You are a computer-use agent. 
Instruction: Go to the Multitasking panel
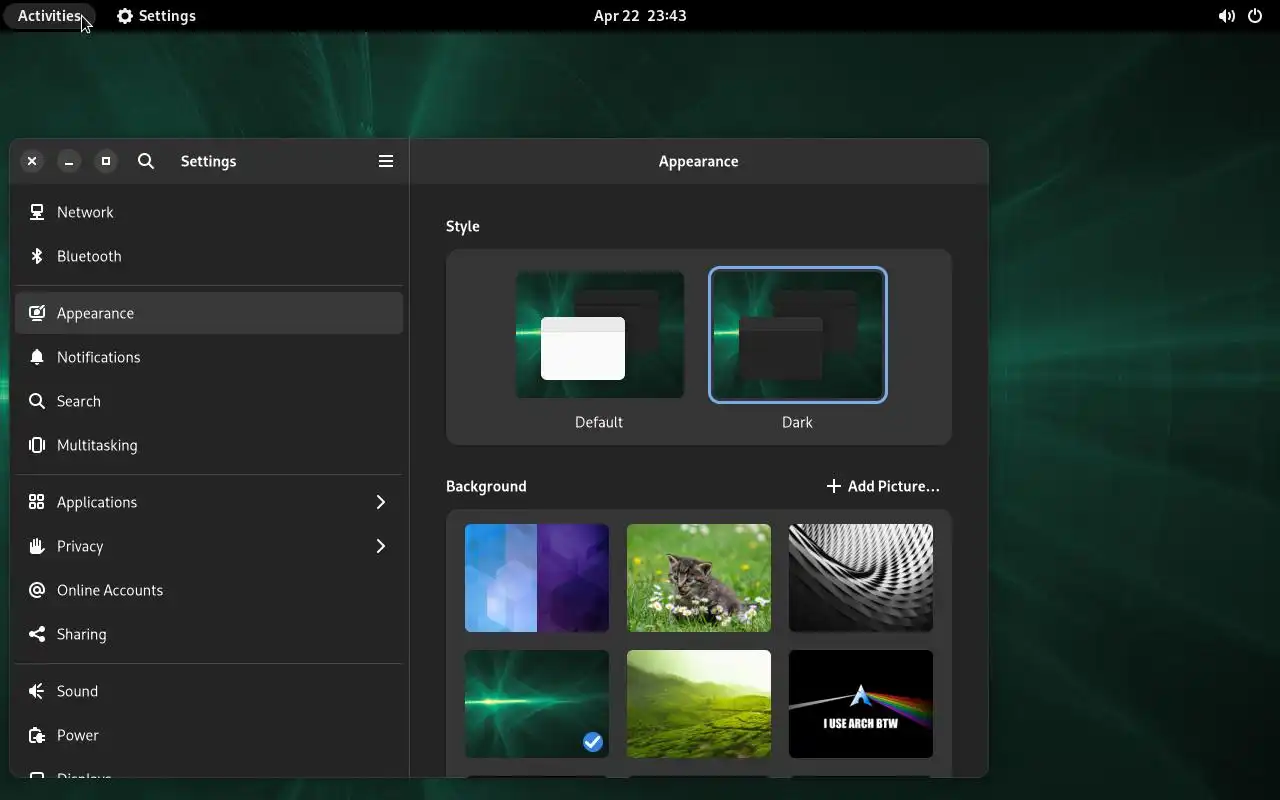[x=209, y=445]
